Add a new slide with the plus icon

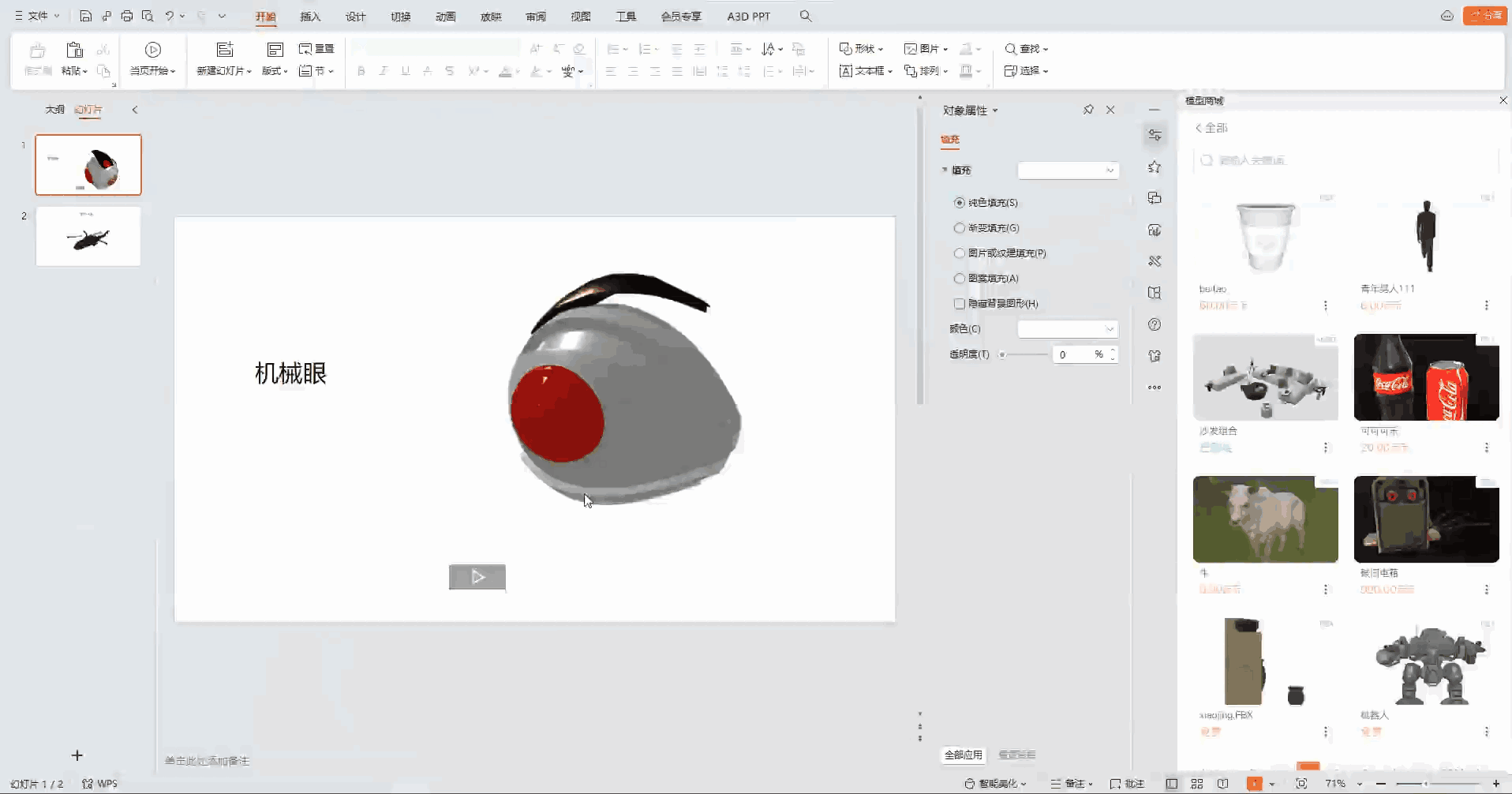77,755
